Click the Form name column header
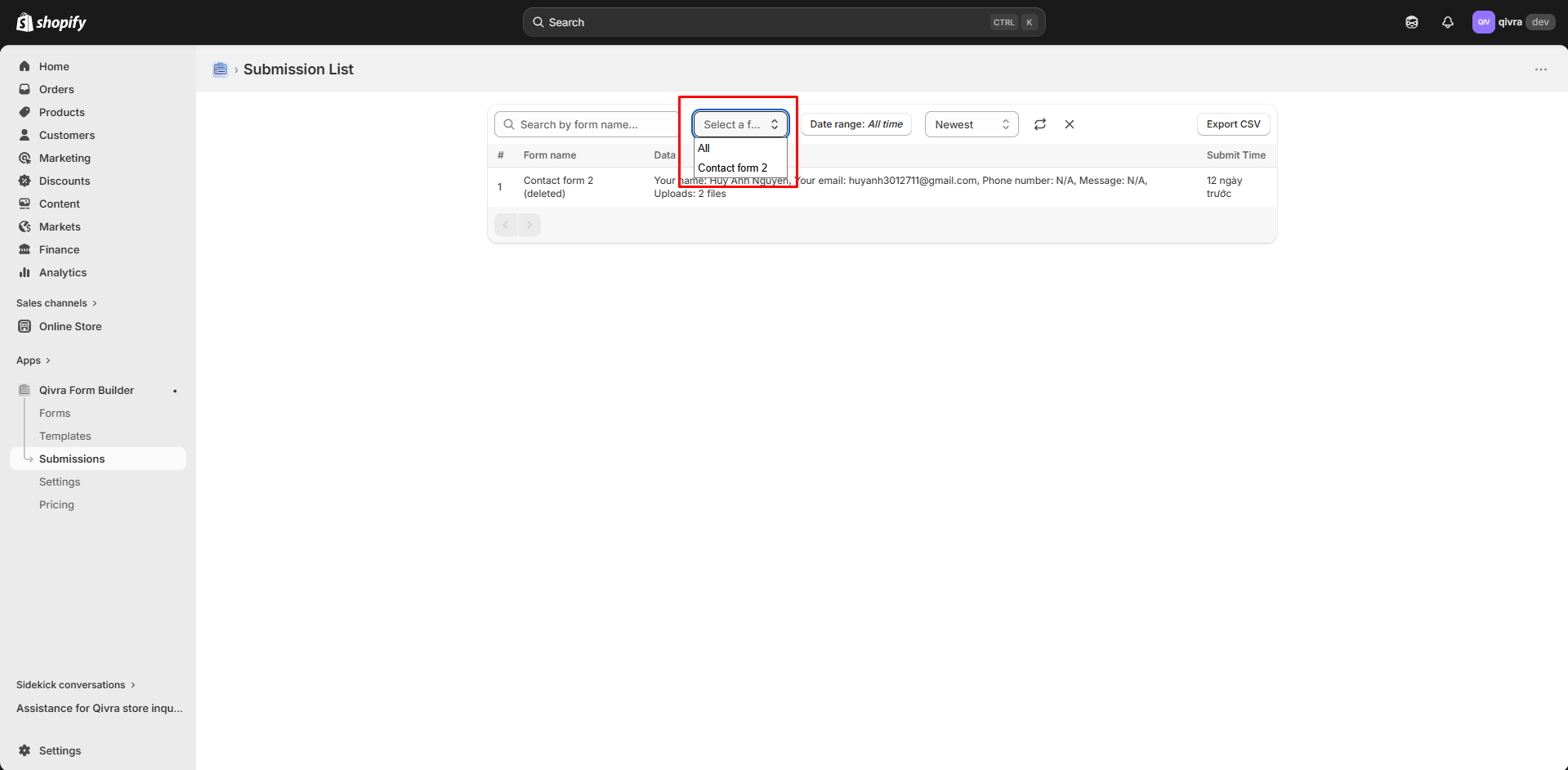The height and width of the screenshot is (770, 1568). [550, 155]
